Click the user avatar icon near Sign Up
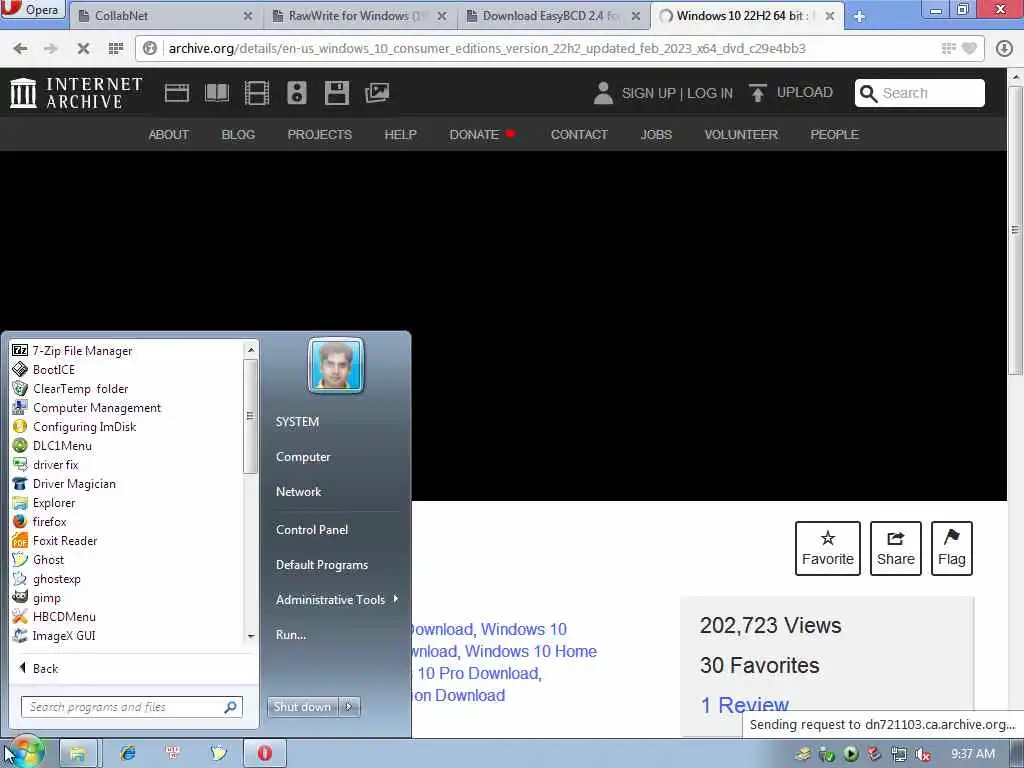 pos(603,93)
